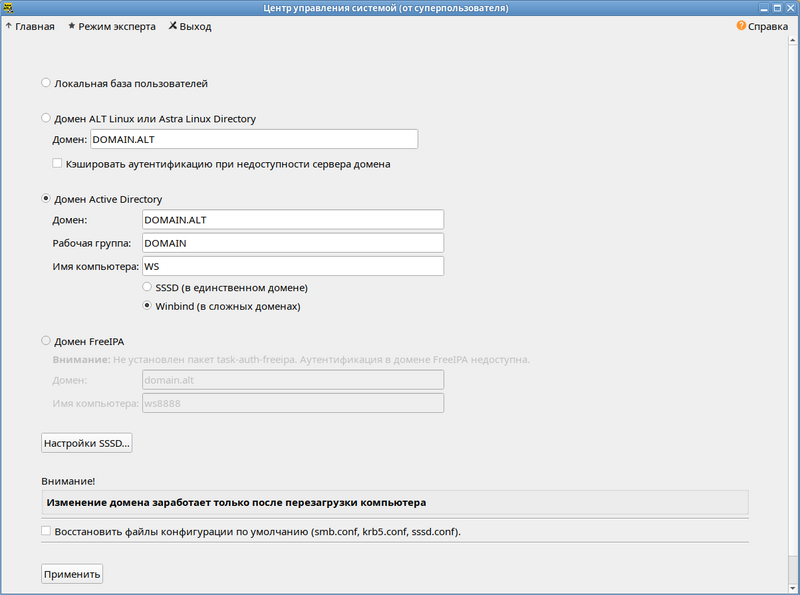Image resolution: width=800 pixels, height=595 pixels.
Task: Maximize the Центр управления системой window
Action: pos(777,8)
